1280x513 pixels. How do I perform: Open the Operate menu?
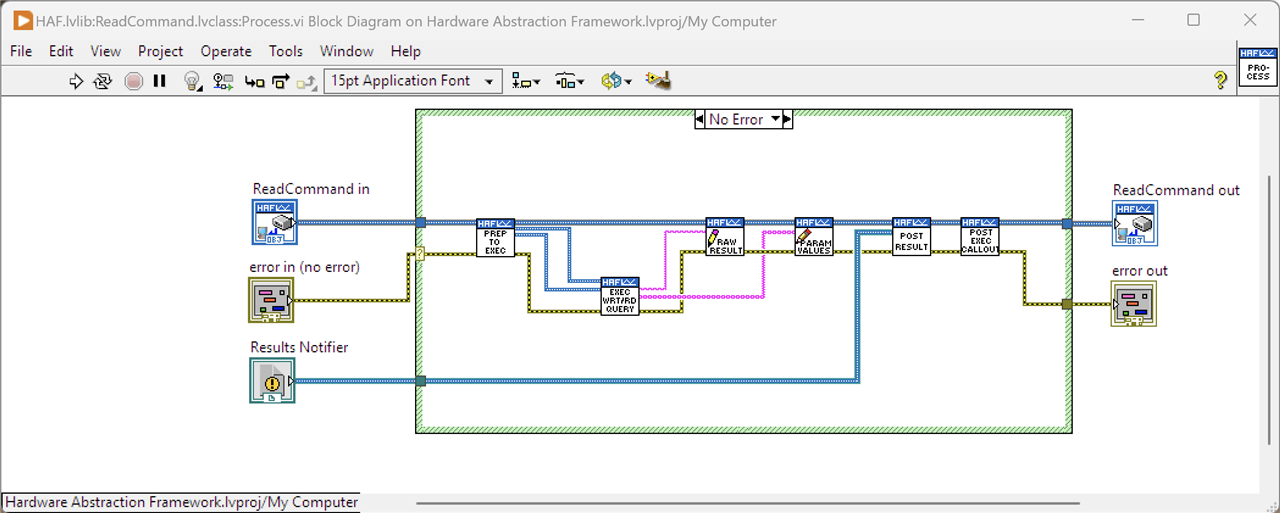click(x=226, y=51)
